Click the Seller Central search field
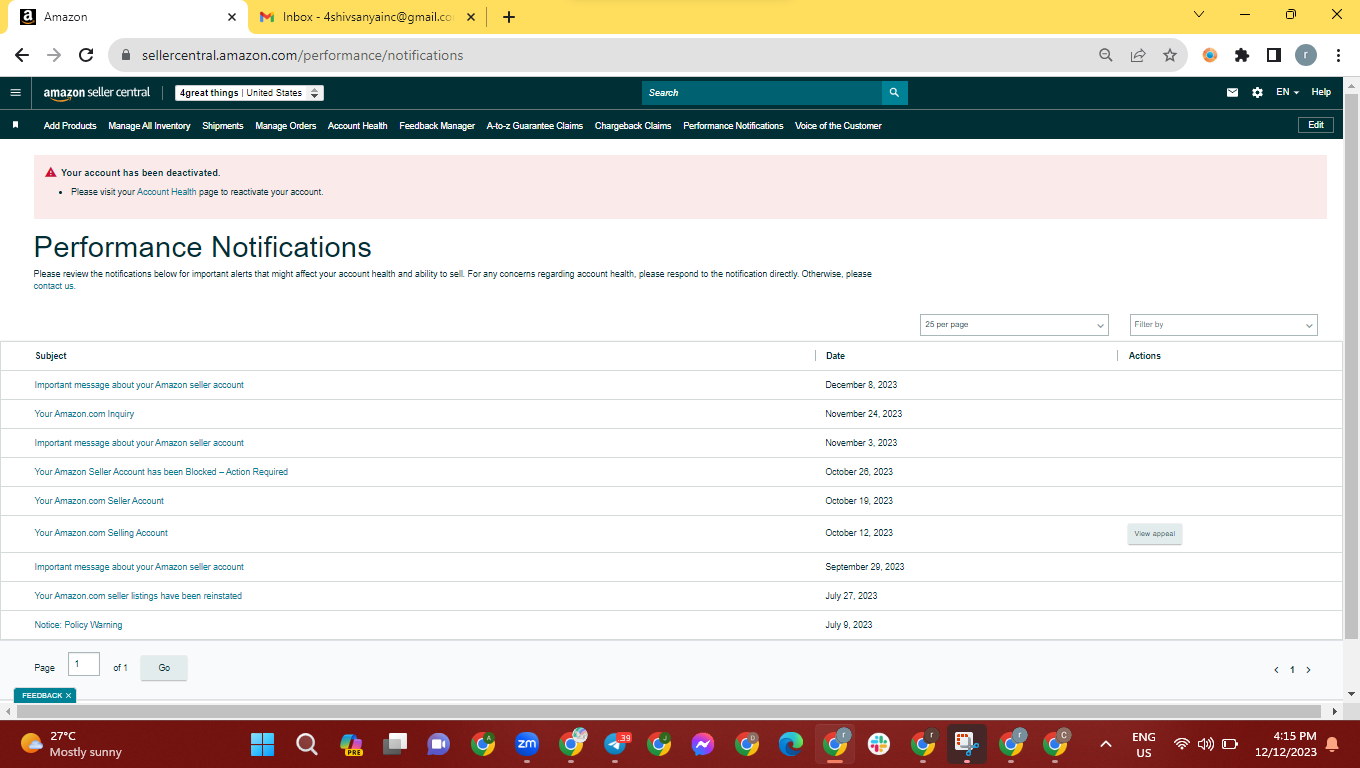1360x768 pixels. pos(762,93)
